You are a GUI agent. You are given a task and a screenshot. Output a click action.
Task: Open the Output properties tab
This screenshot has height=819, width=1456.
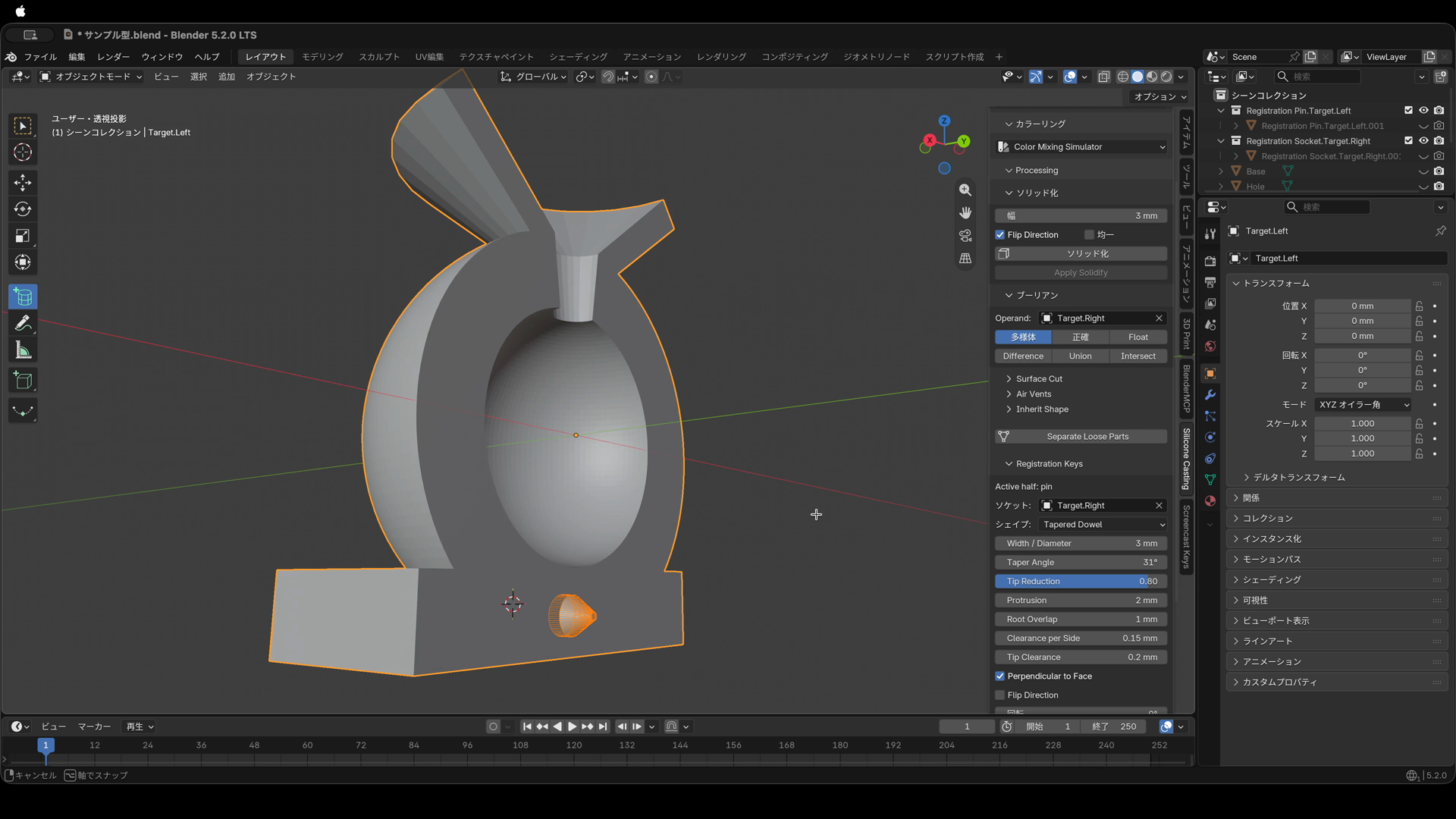1210,282
